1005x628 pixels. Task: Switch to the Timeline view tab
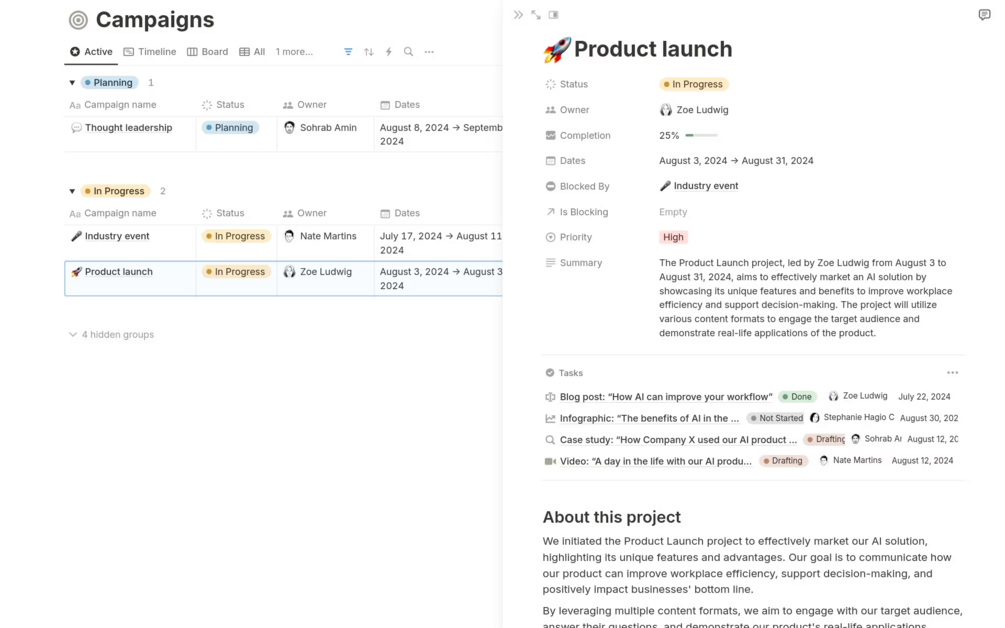tap(150, 52)
